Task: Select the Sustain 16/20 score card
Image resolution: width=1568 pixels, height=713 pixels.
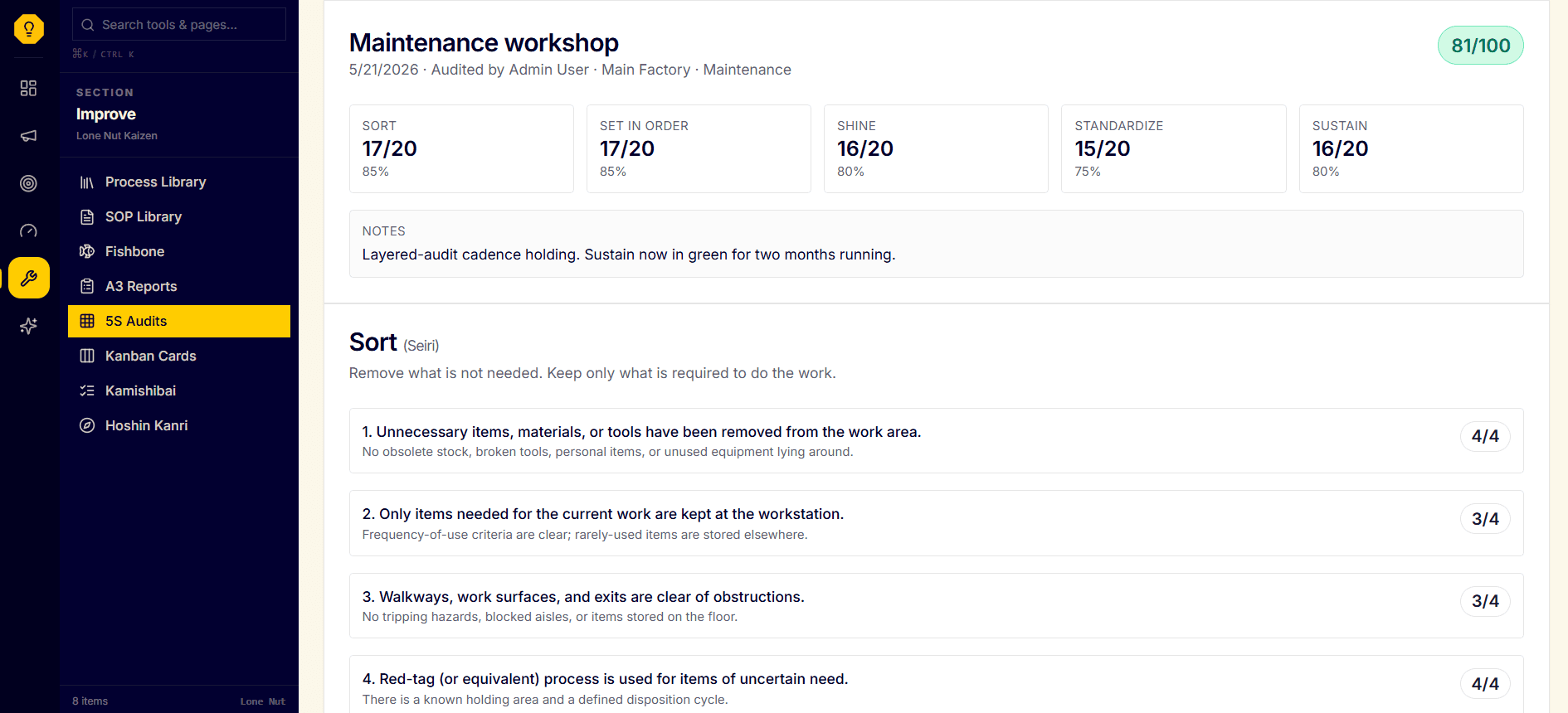Action: coord(1411,149)
